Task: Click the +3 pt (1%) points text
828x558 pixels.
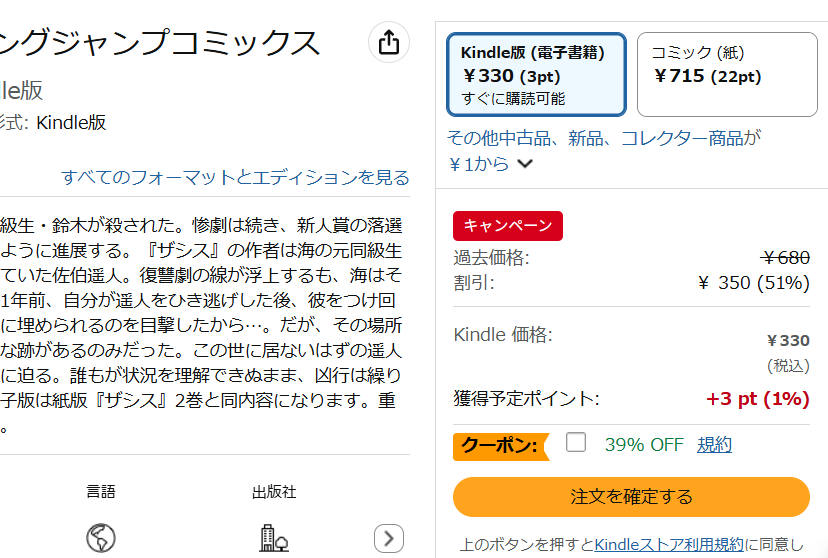Action: click(758, 399)
